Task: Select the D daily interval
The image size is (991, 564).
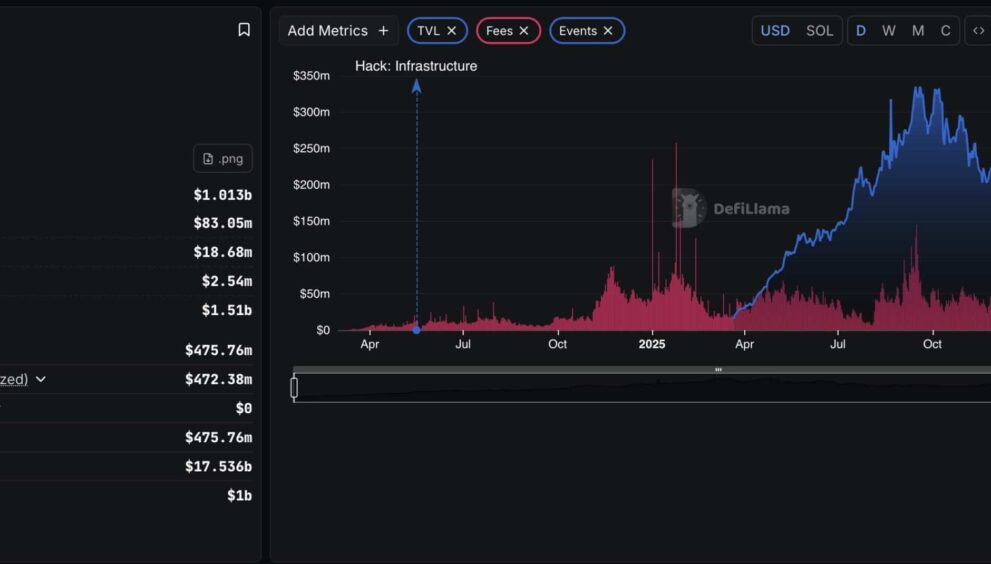Action: click(x=860, y=31)
